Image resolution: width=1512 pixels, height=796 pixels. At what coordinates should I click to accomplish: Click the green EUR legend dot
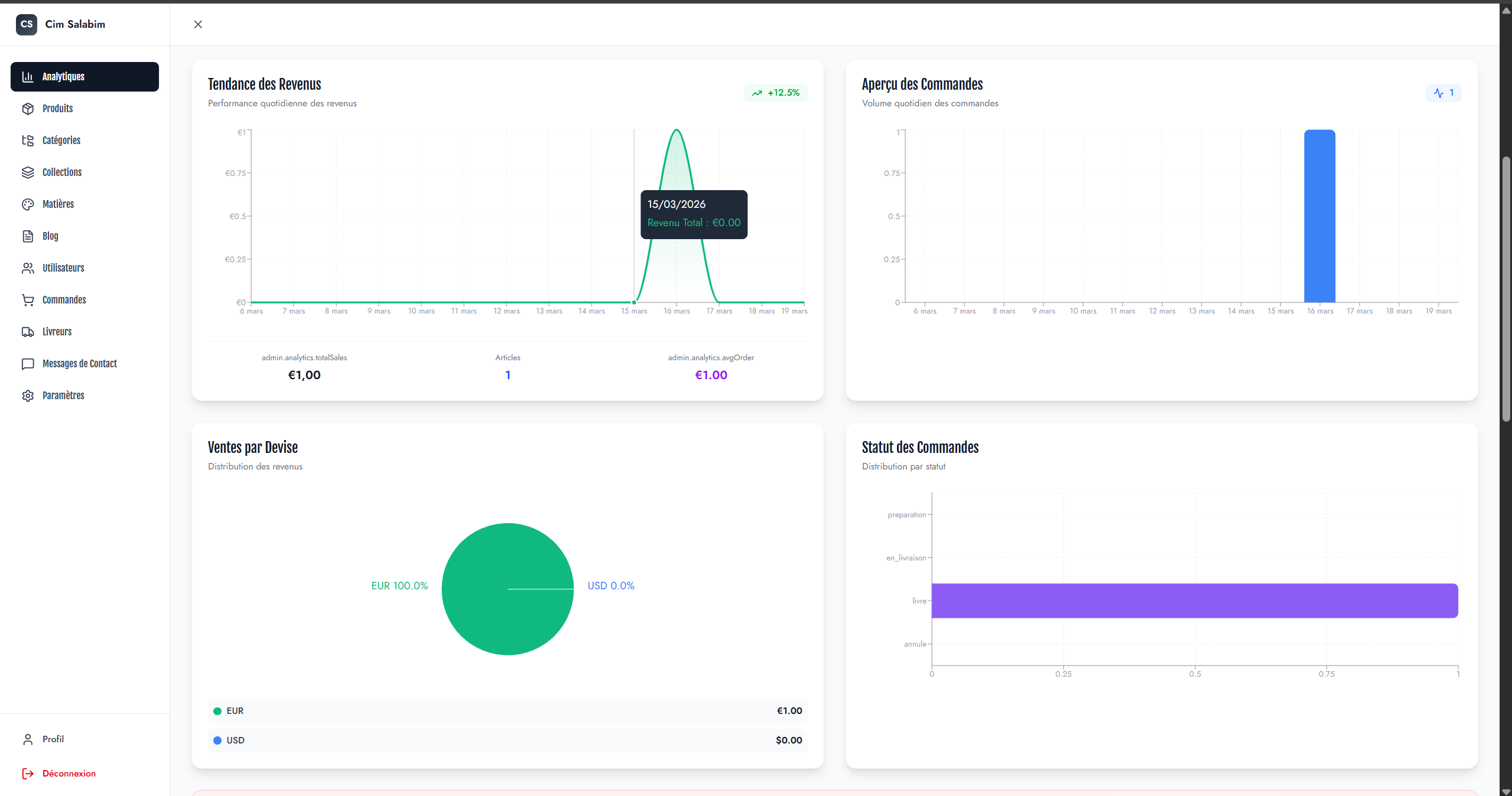pos(217,711)
